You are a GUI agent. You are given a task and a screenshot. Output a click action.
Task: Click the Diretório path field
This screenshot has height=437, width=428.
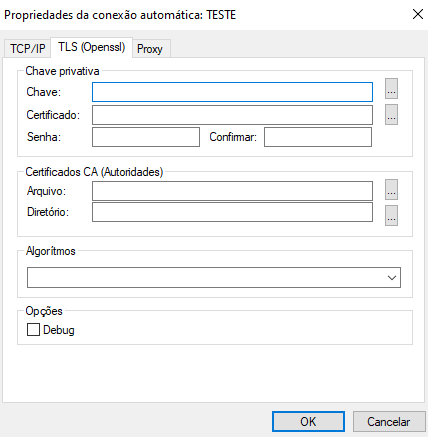coord(232,212)
